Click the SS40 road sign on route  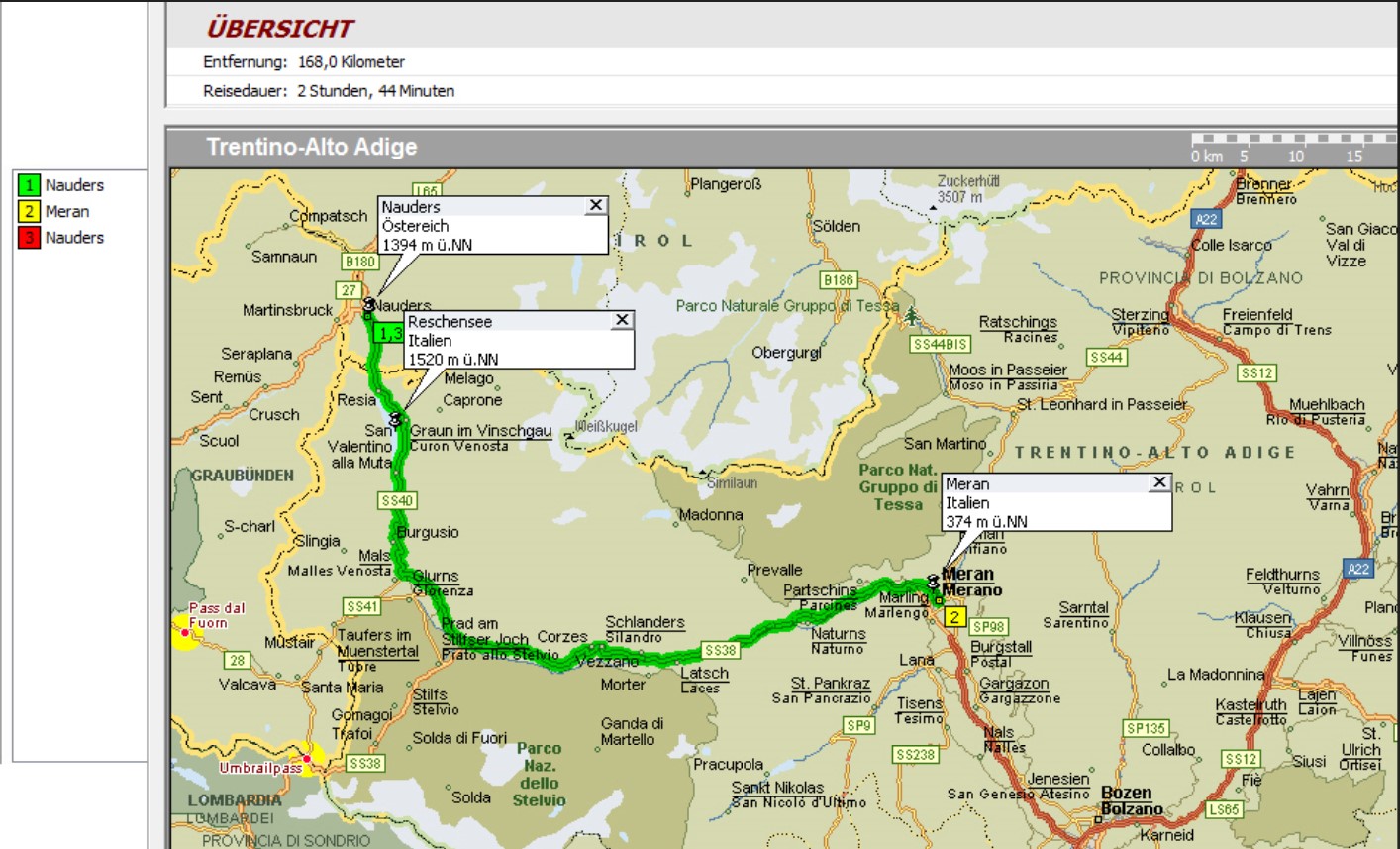(x=396, y=501)
